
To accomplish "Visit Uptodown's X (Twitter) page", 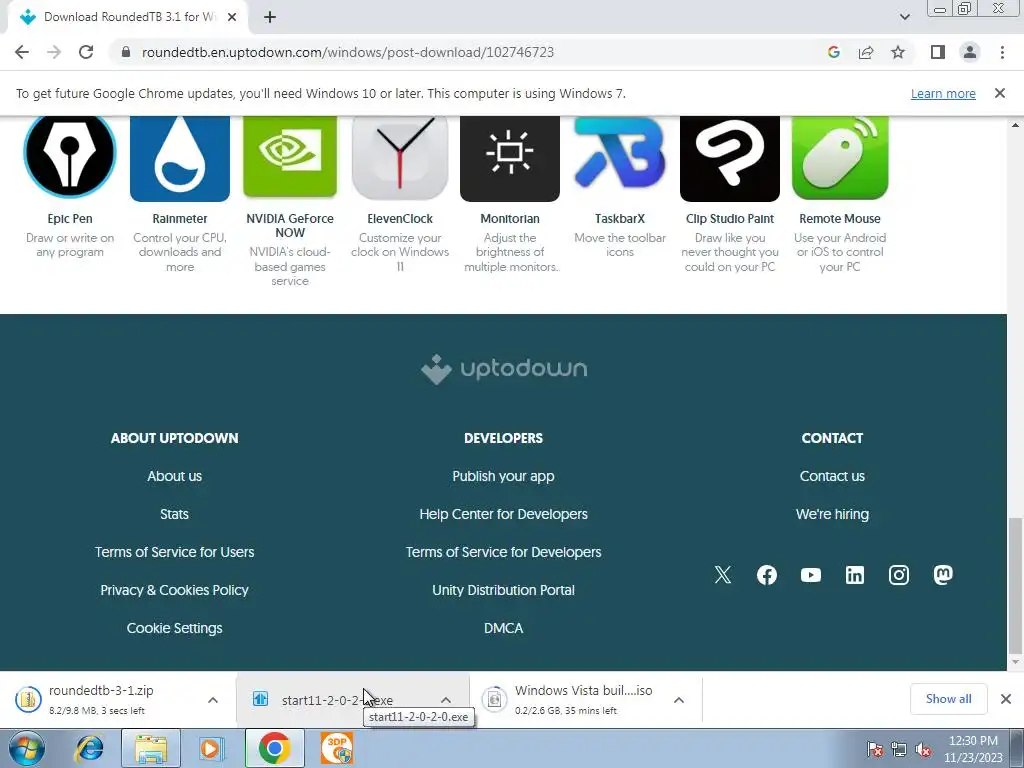I will pos(723,575).
